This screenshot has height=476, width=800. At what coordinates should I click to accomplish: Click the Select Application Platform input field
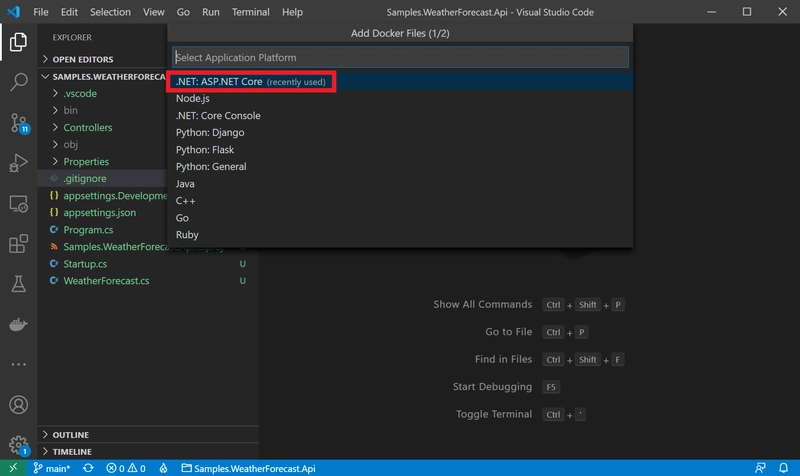401,58
